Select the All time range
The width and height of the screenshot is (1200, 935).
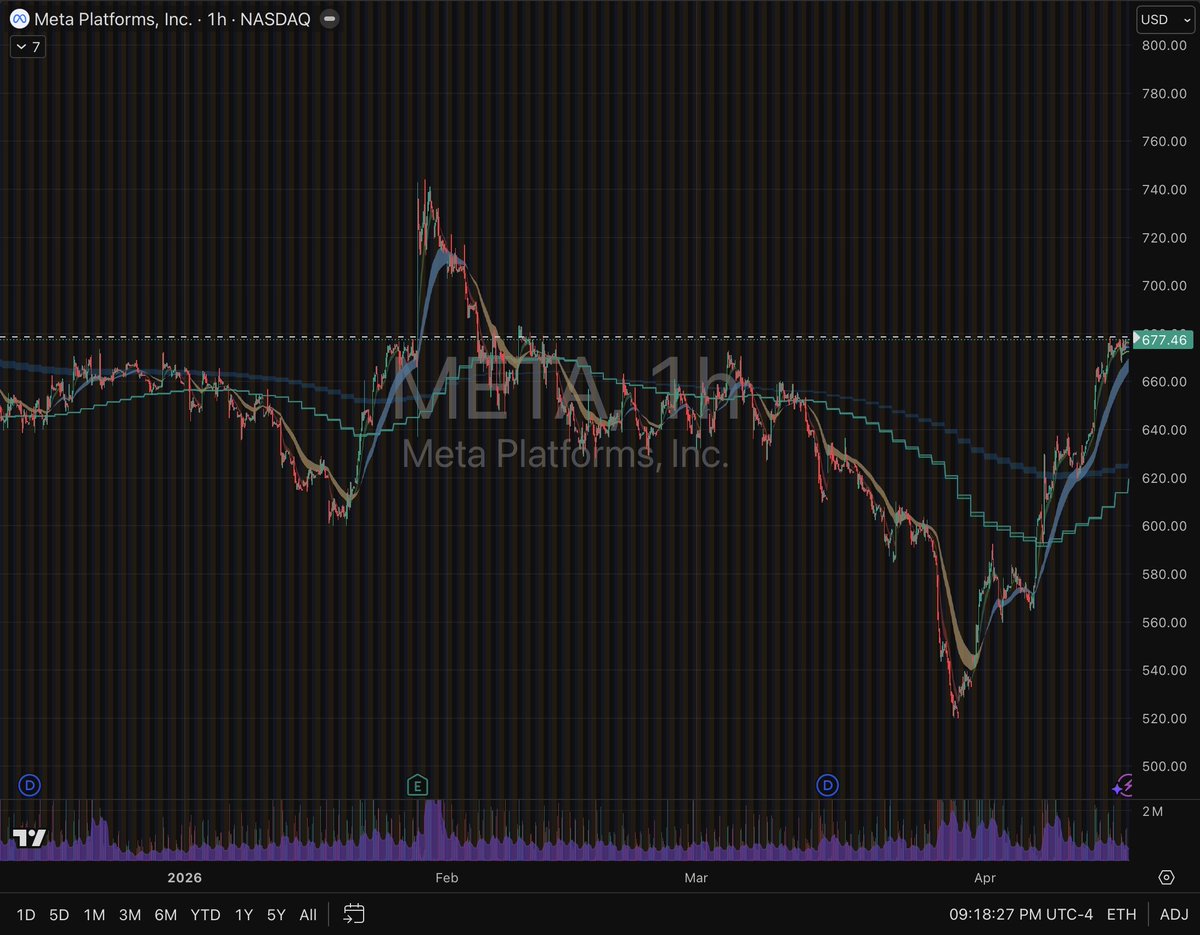pyautogui.click(x=308, y=914)
